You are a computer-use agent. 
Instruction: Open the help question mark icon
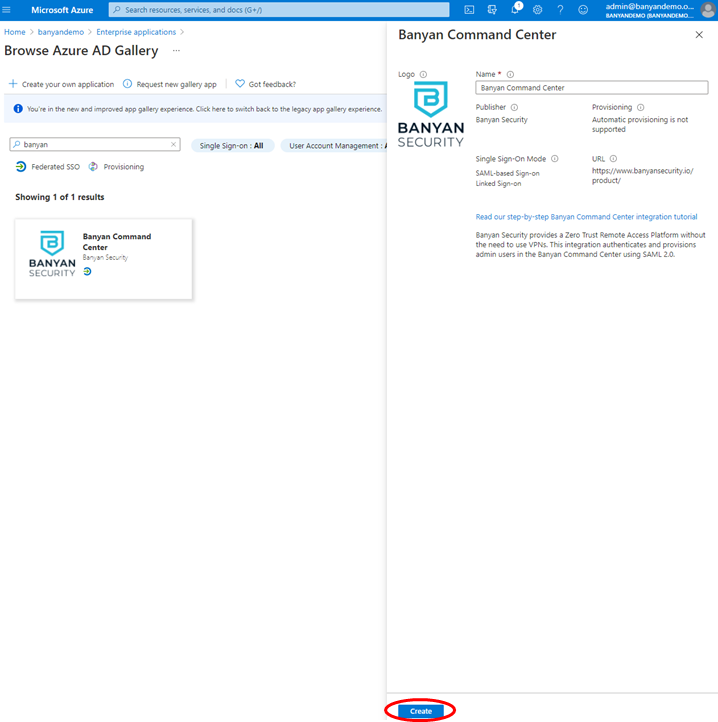[560, 10]
